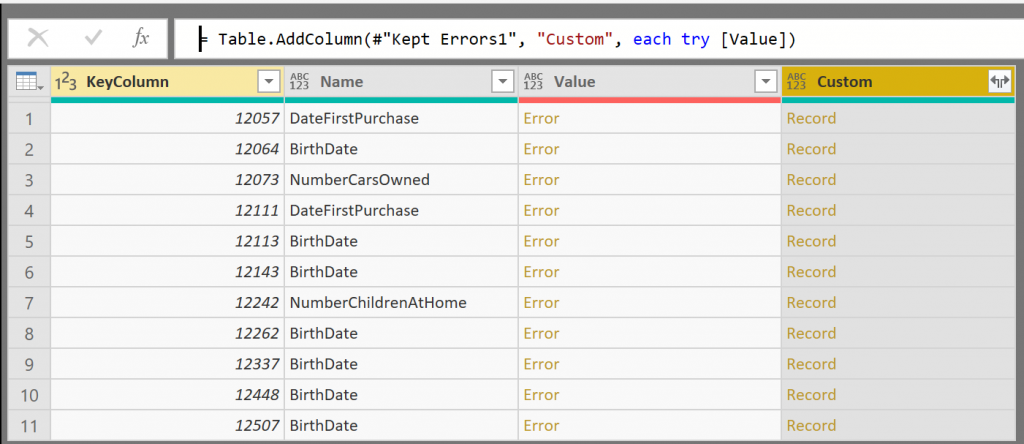Screen dimensions: 1024x444
Task: Open the Value column filter dropdown
Action: click(765, 82)
